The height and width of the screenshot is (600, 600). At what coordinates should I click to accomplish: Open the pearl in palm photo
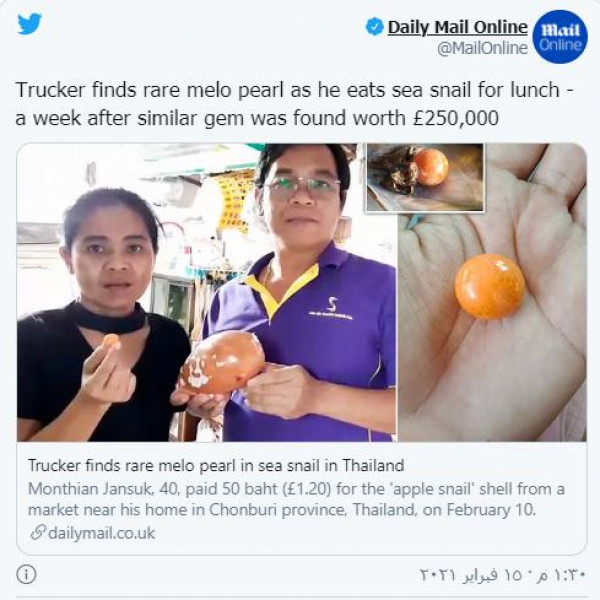pyautogui.click(x=492, y=292)
